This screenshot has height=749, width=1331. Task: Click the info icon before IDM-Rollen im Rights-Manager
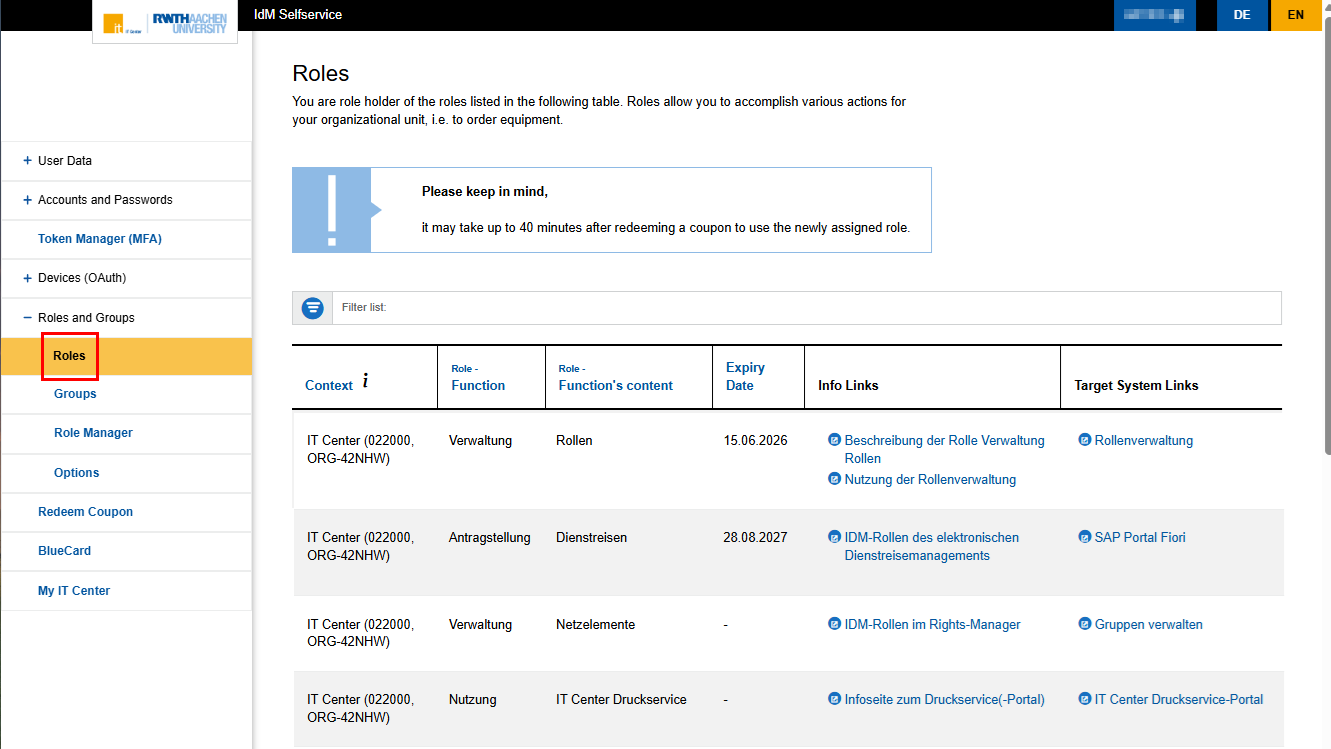pyautogui.click(x=834, y=624)
